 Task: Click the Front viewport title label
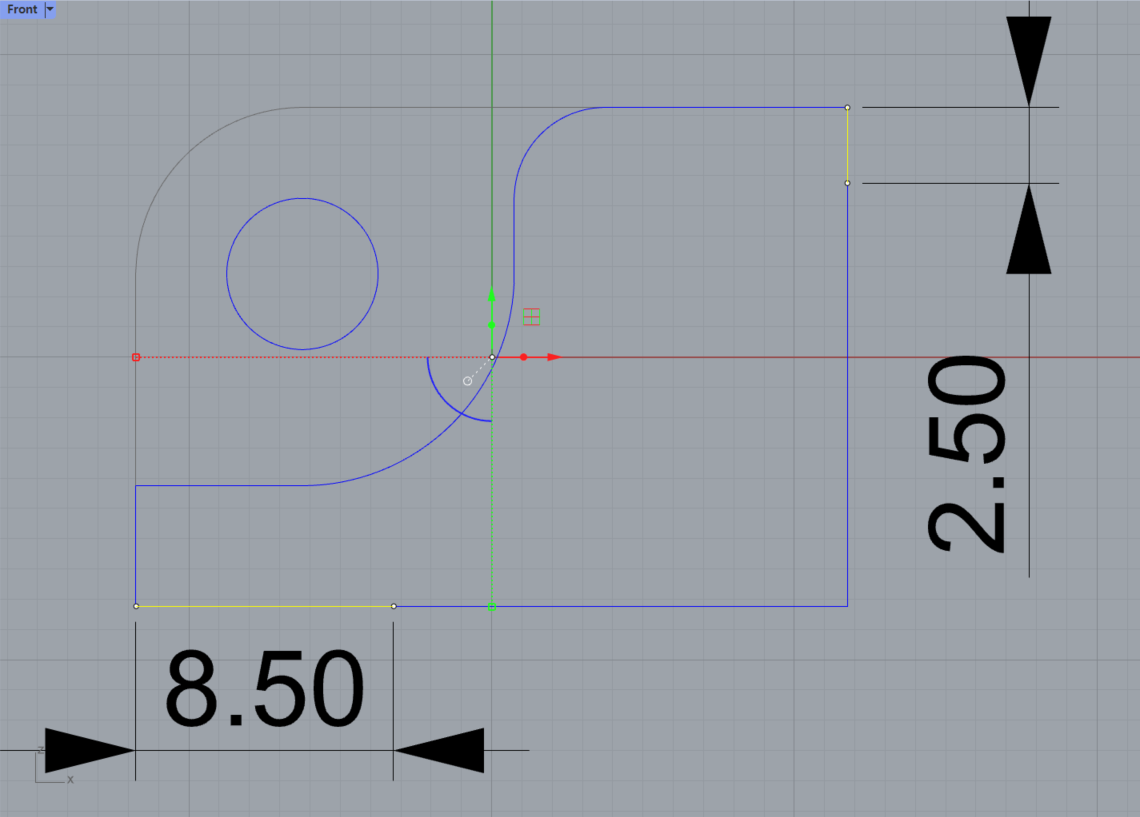click(x=22, y=9)
